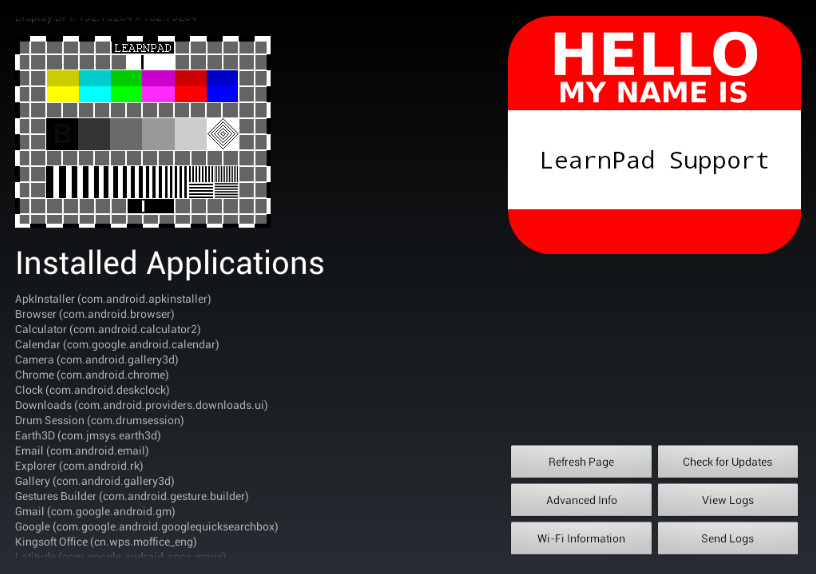Open Advanced Info
The height and width of the screenshot is (574, 816).
(581, 500)
